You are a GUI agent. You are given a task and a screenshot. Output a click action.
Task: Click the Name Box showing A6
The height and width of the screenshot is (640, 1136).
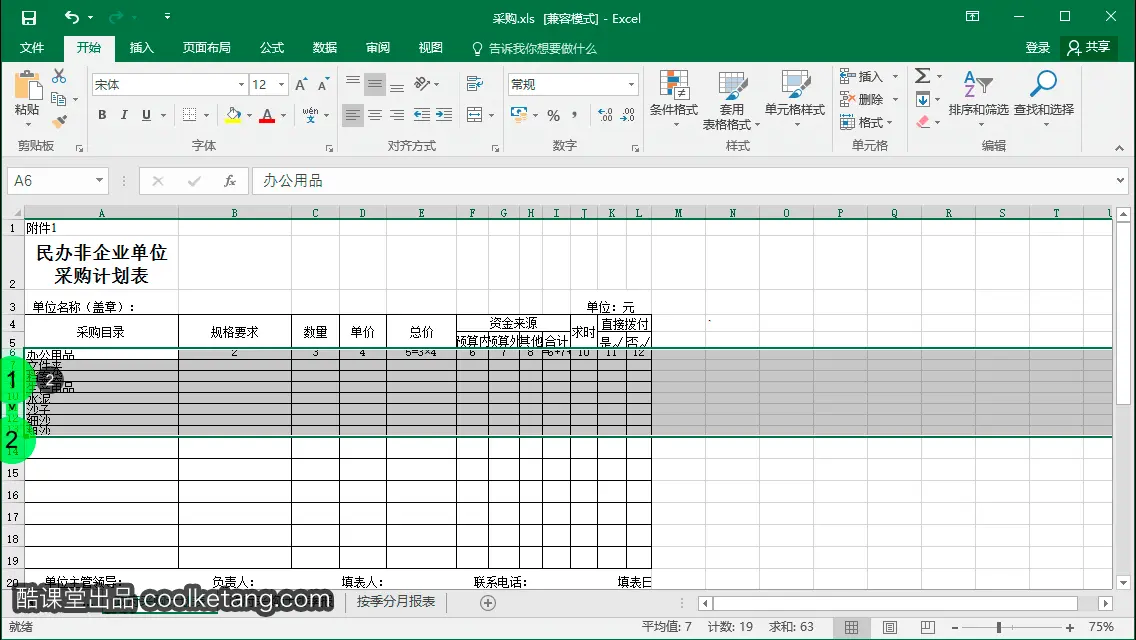click(x=57, y=180)
